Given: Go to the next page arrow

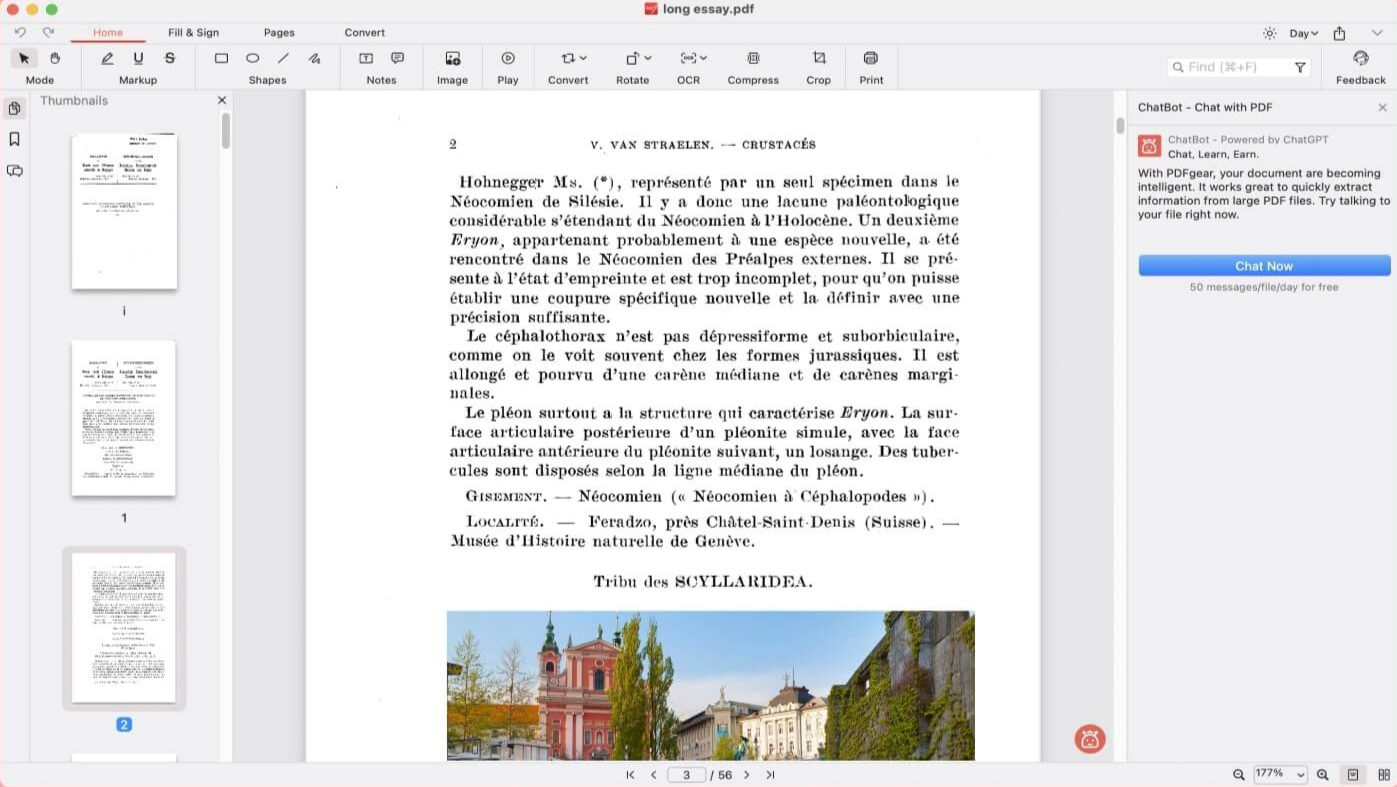Looking at the screenshot, I should pyautogui.click(x=746, y=775).
